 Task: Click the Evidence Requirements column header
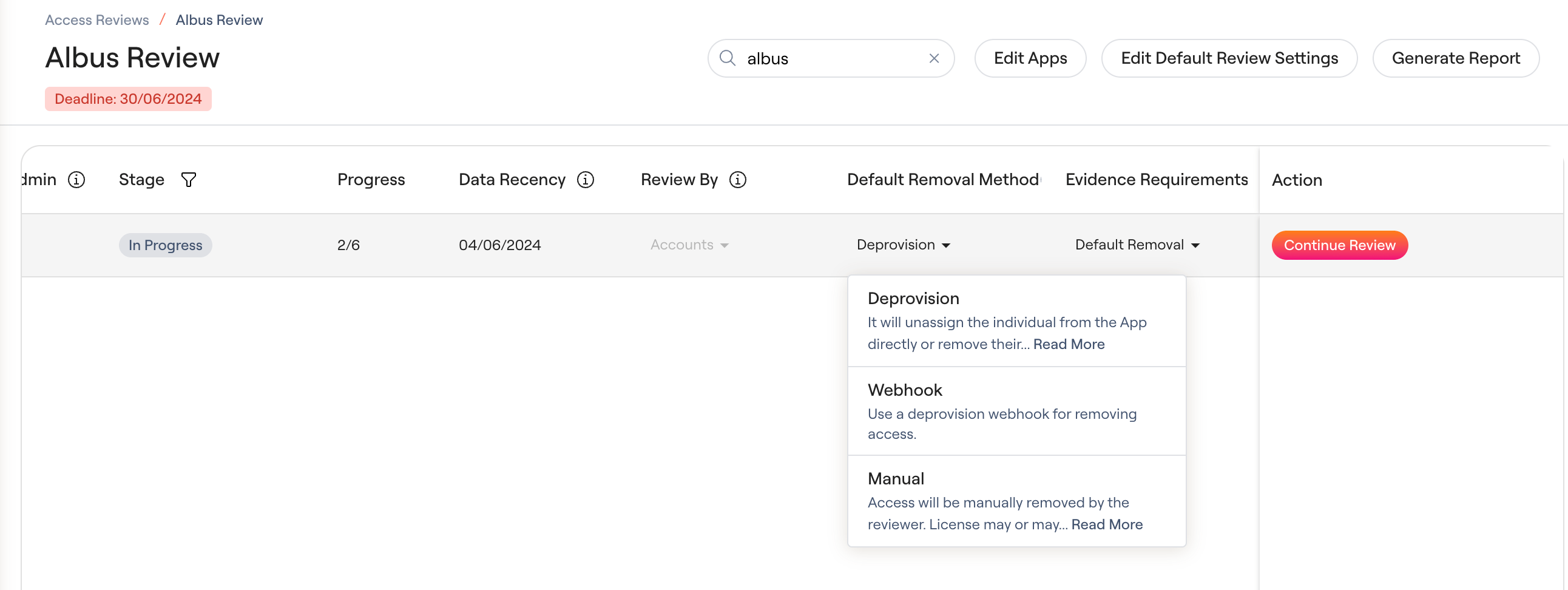(1156, 180)
